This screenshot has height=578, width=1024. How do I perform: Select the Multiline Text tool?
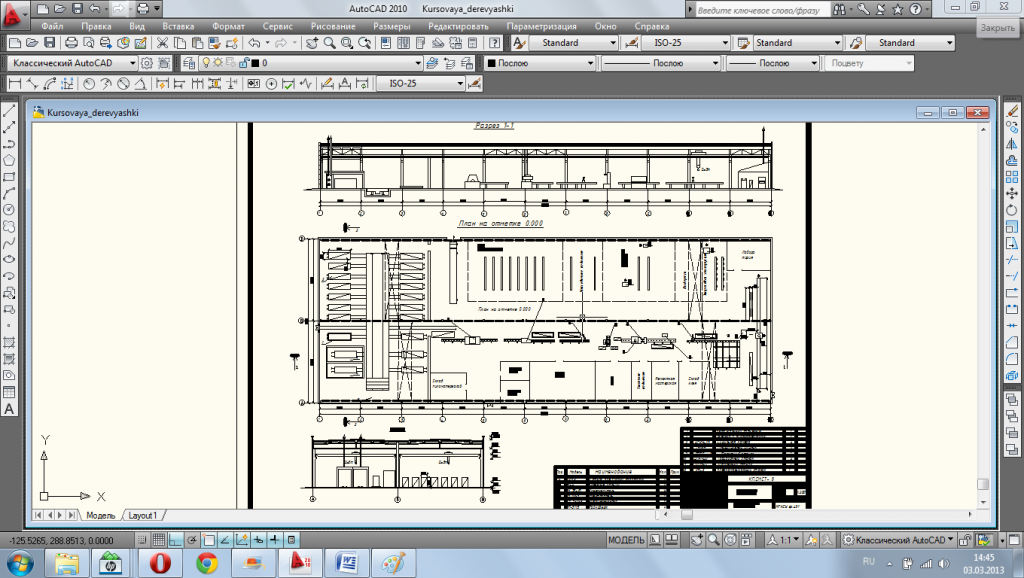click(x=9, y=409)
